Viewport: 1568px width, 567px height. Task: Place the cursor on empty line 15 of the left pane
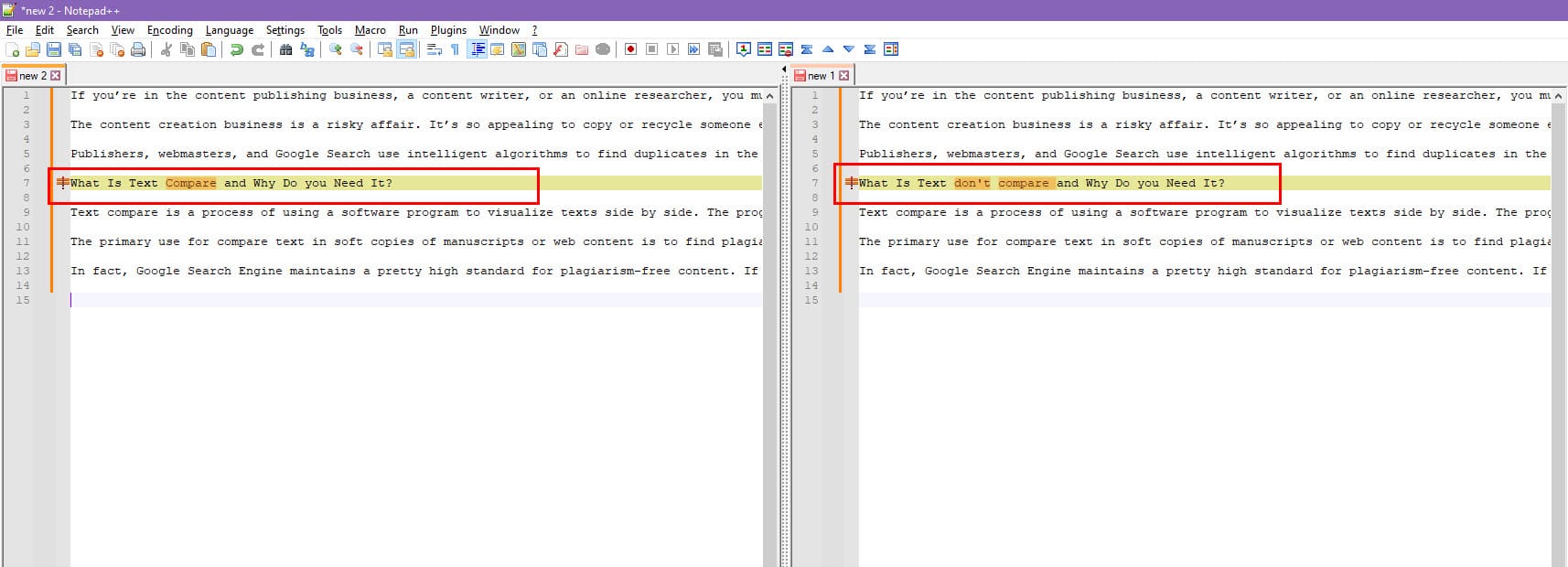point(416,300)
